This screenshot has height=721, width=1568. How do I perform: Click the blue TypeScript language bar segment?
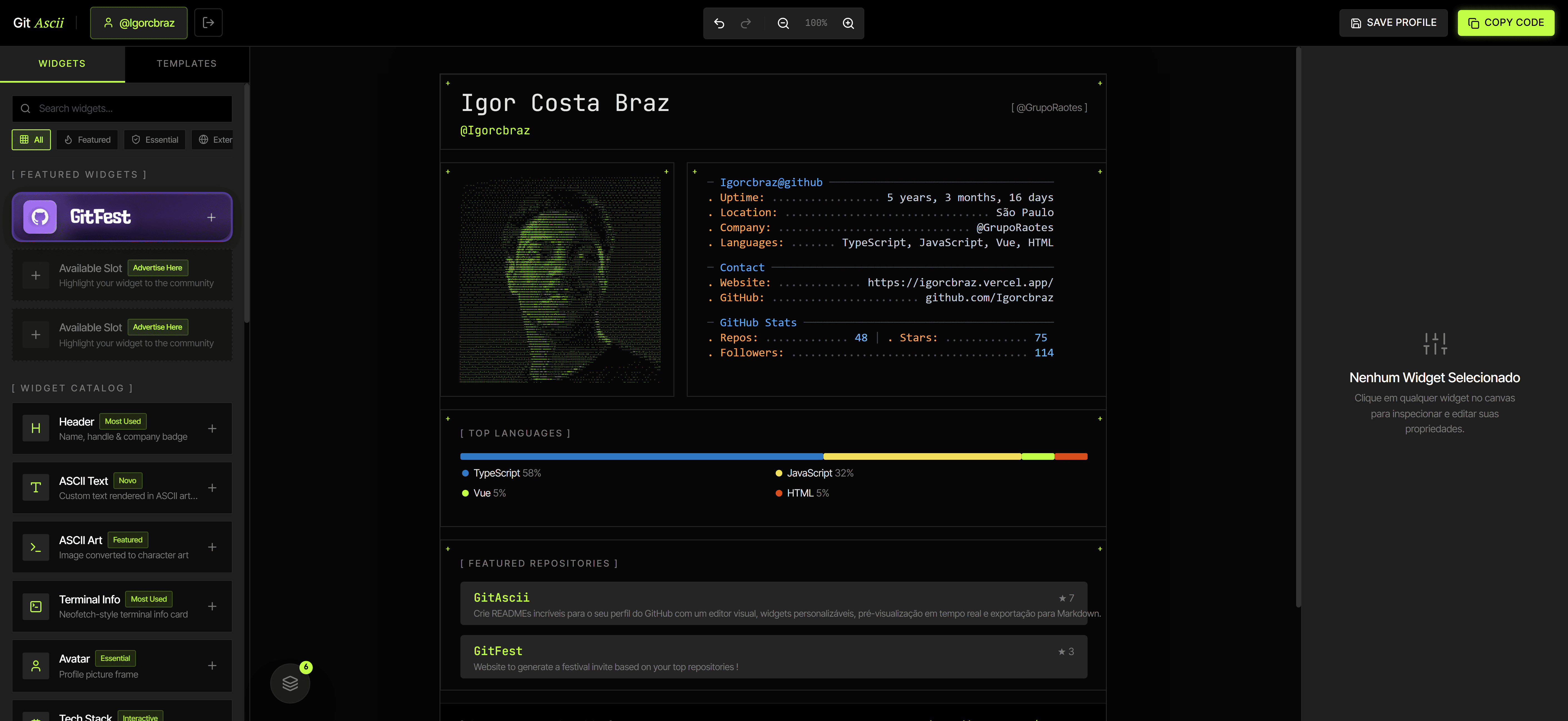(x=642, y=456)
